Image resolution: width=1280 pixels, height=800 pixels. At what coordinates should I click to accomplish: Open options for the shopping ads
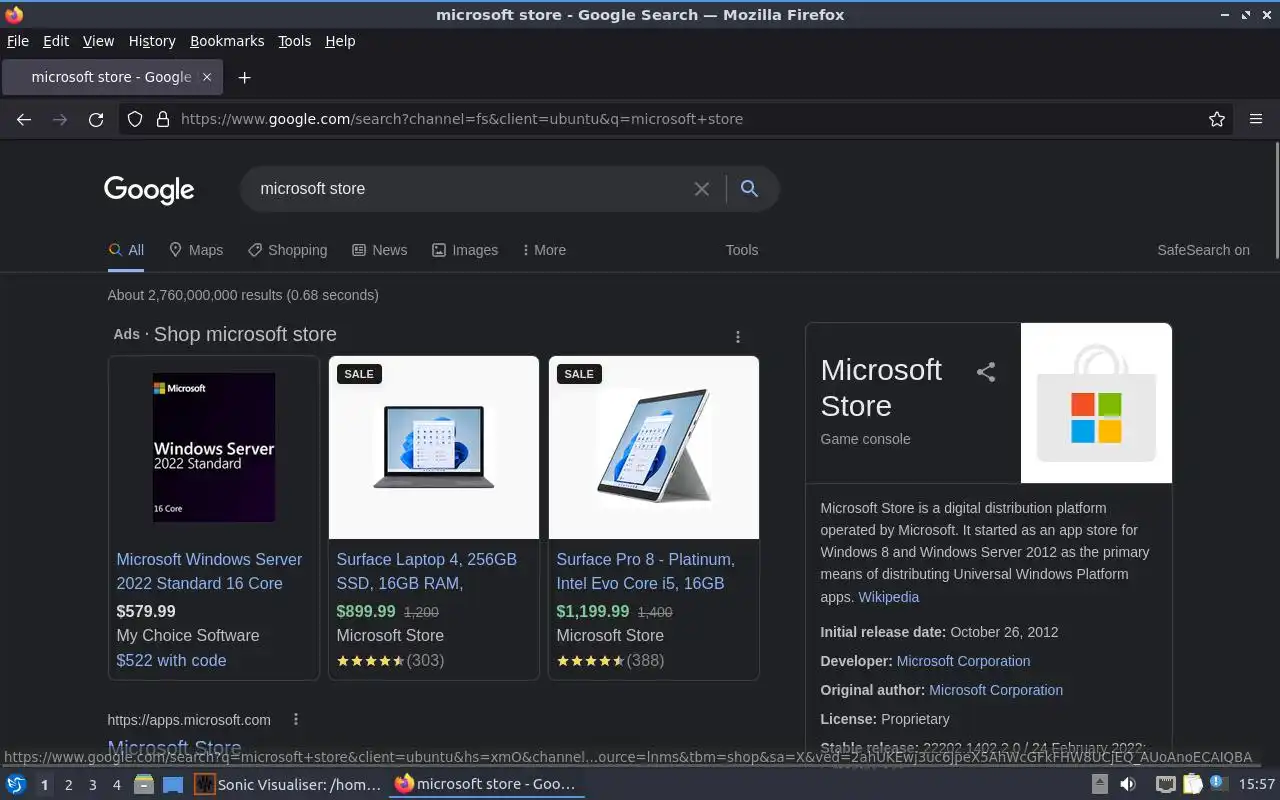pyautogui.click(x=738, y=337)
